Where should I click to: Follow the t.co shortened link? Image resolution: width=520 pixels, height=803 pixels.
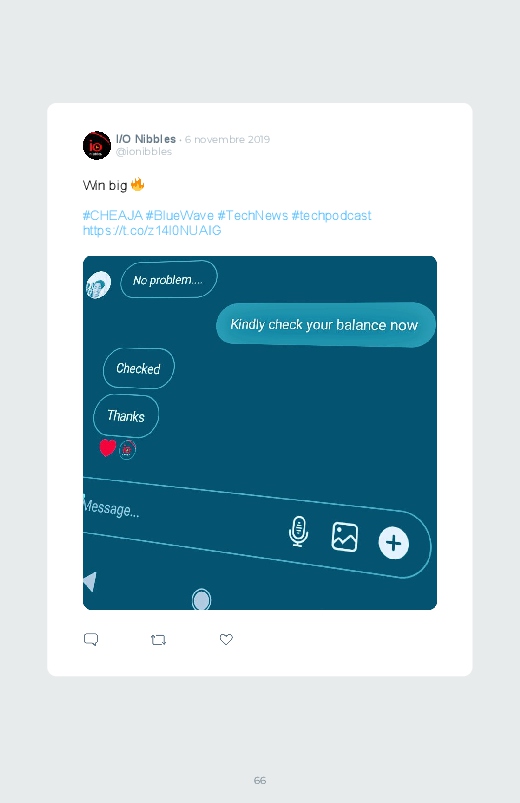pos(152,230)
